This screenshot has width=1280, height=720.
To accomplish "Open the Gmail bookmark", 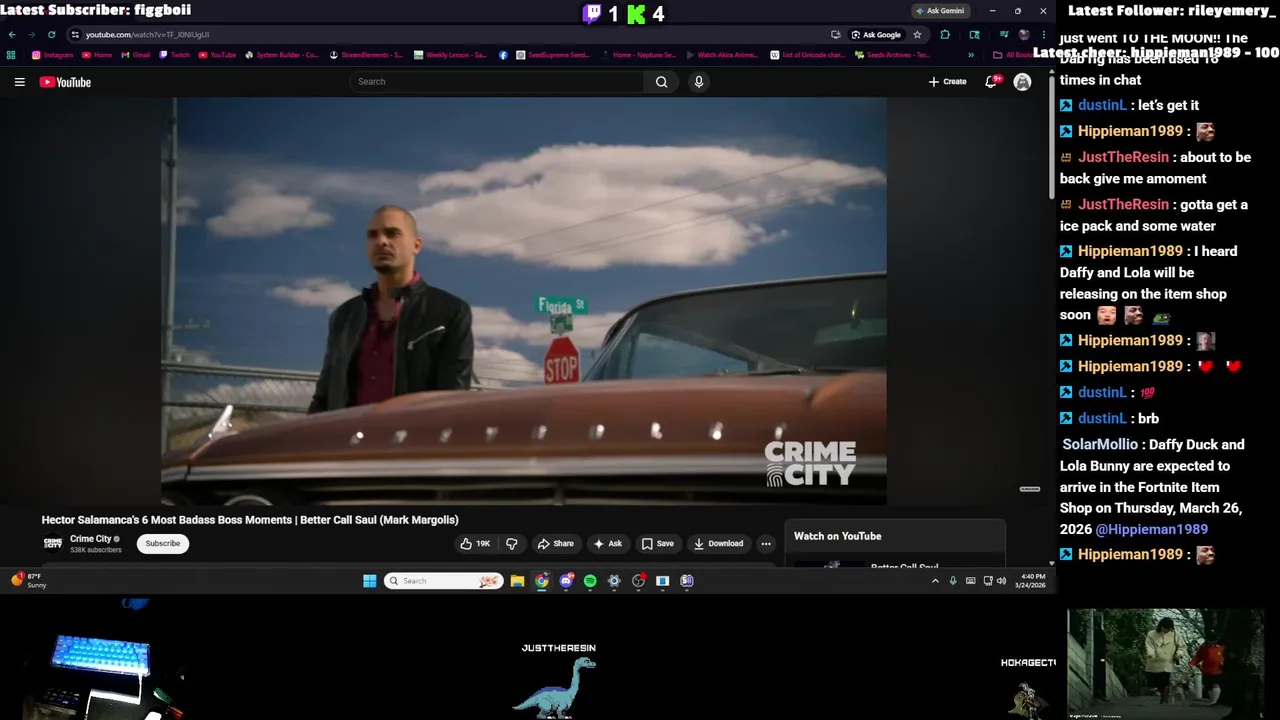I will pyautogui.click(x=134, y=55).
